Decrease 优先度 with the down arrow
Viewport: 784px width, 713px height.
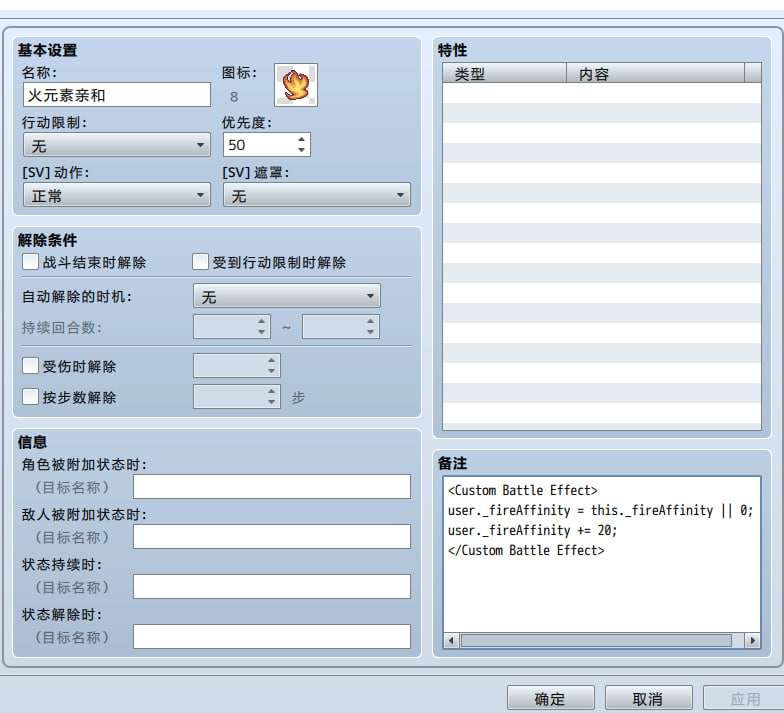pyautogui.click(x=301, y=150)
